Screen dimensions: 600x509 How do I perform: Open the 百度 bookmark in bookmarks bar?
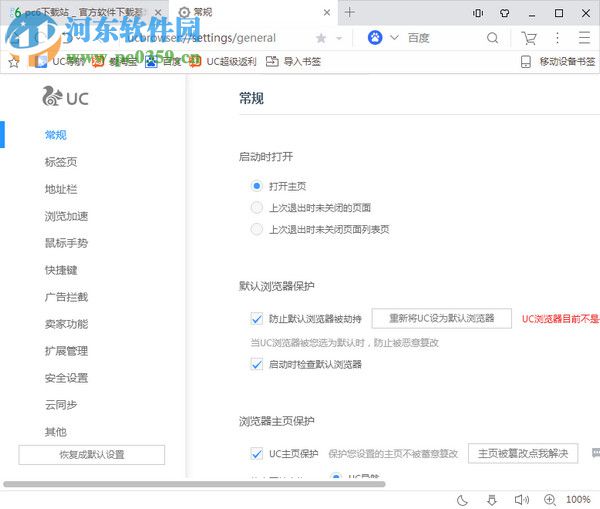coord(163,62)
